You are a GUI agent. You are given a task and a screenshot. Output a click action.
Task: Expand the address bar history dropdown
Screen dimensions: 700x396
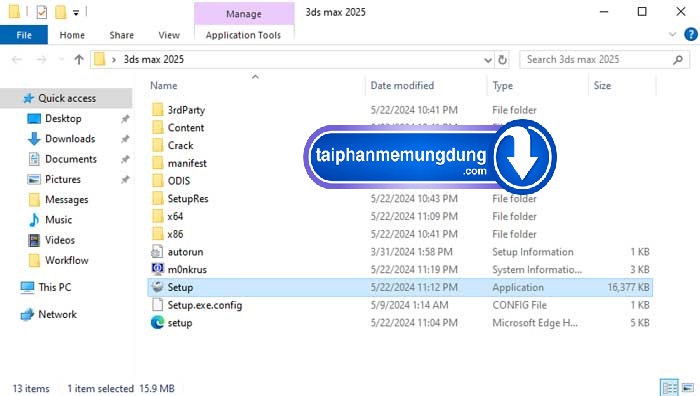point(488,60)
